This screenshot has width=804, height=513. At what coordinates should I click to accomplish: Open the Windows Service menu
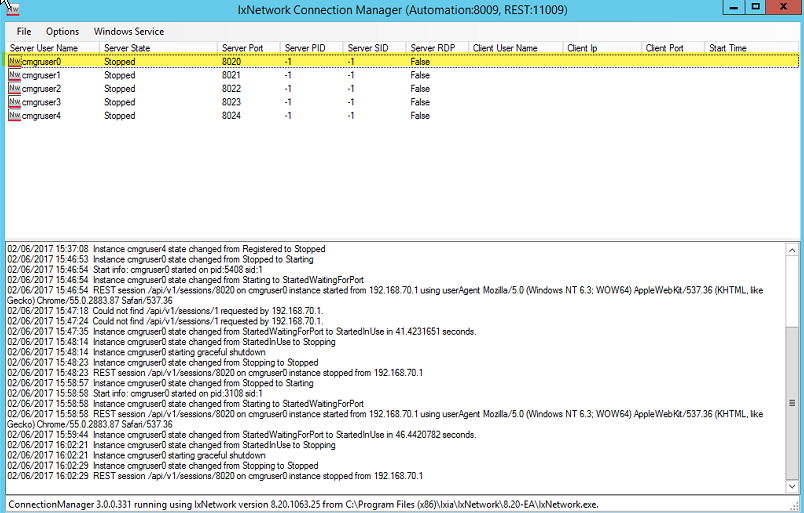pyautogui.click(x=129, y=32)
